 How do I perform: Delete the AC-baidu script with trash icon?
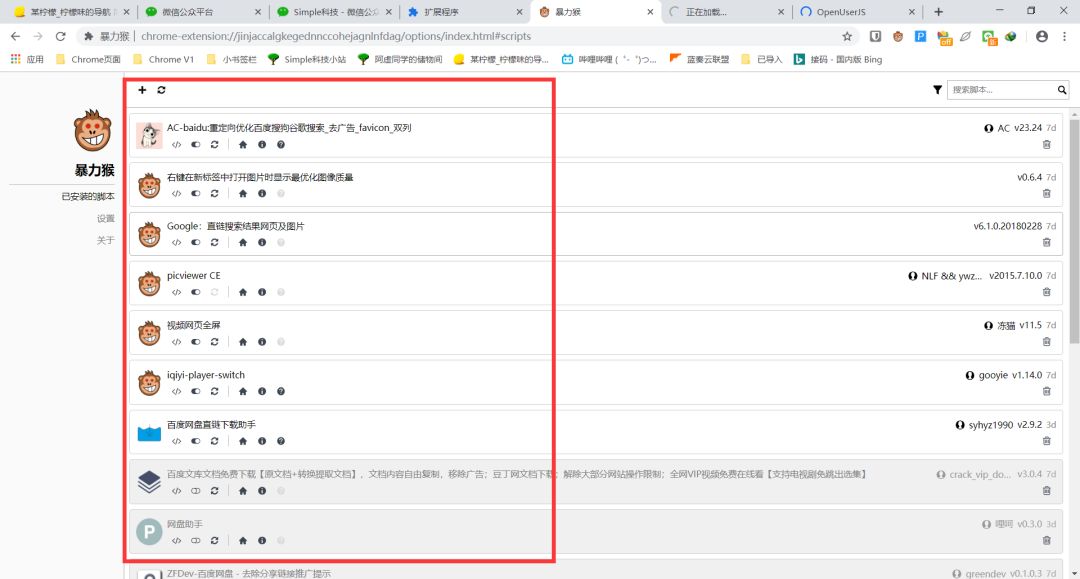click(1046, 145)
